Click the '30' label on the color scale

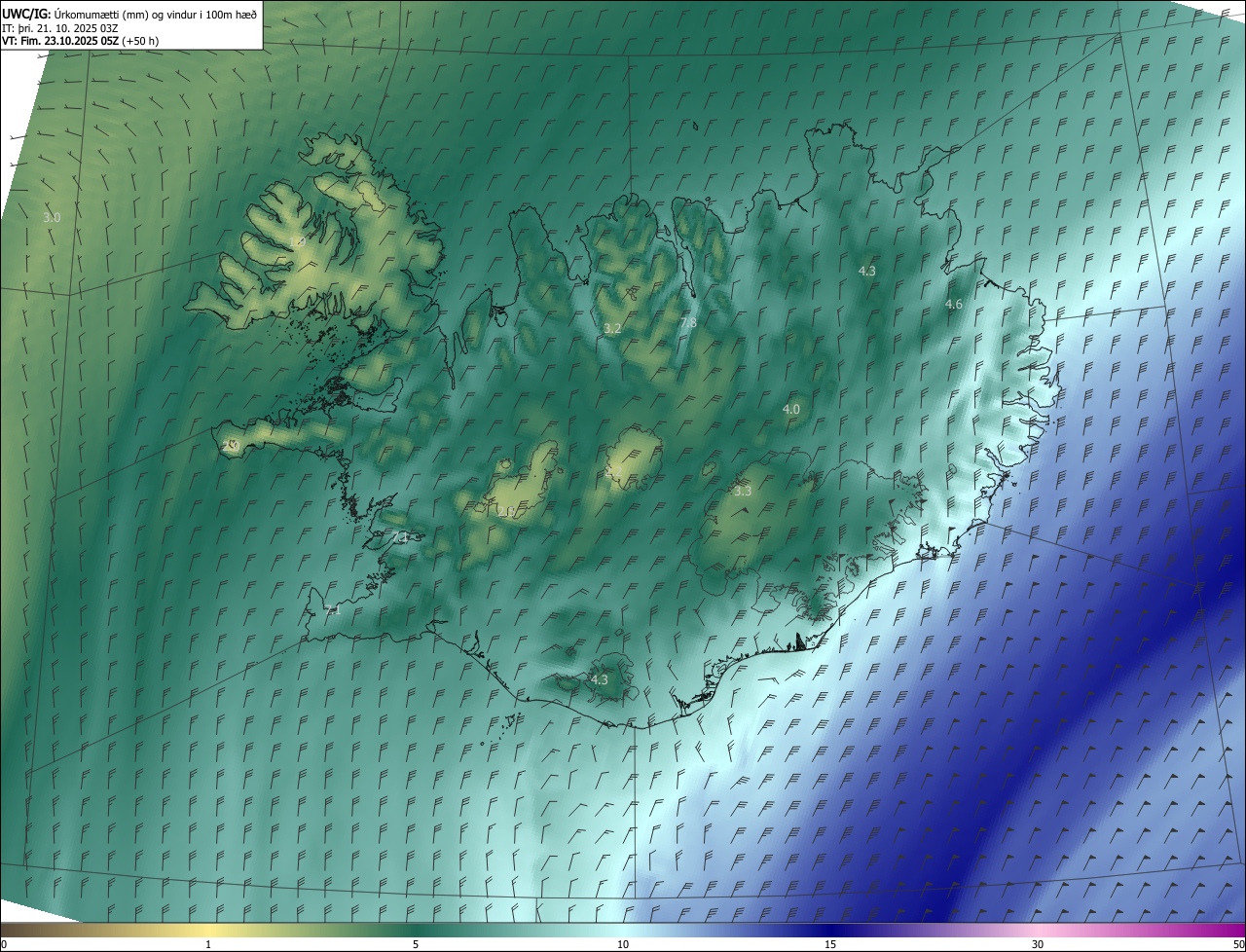pos(1038,944)
